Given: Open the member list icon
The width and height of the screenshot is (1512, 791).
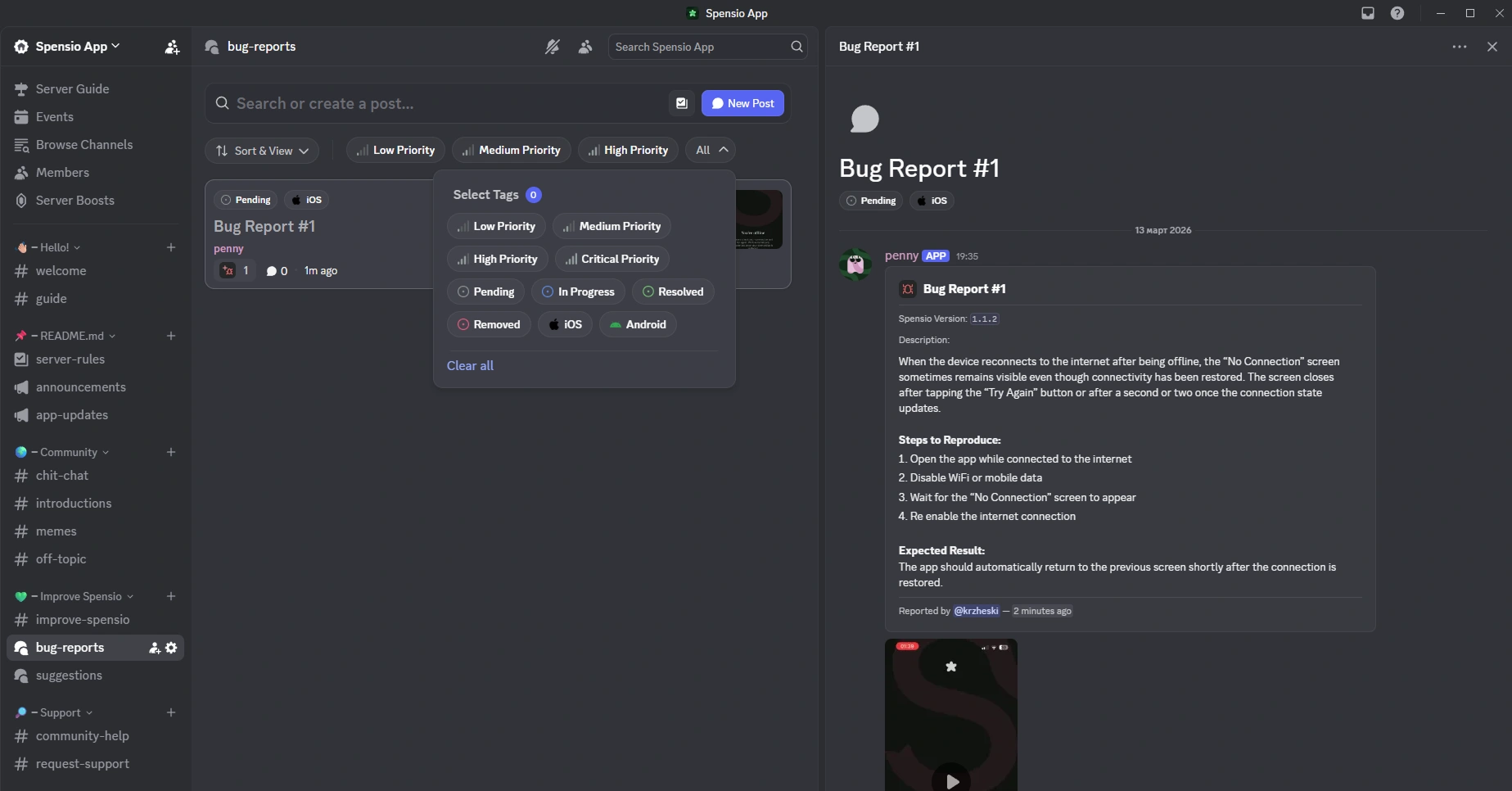Looking at the screenshot, I should (584, 47).
